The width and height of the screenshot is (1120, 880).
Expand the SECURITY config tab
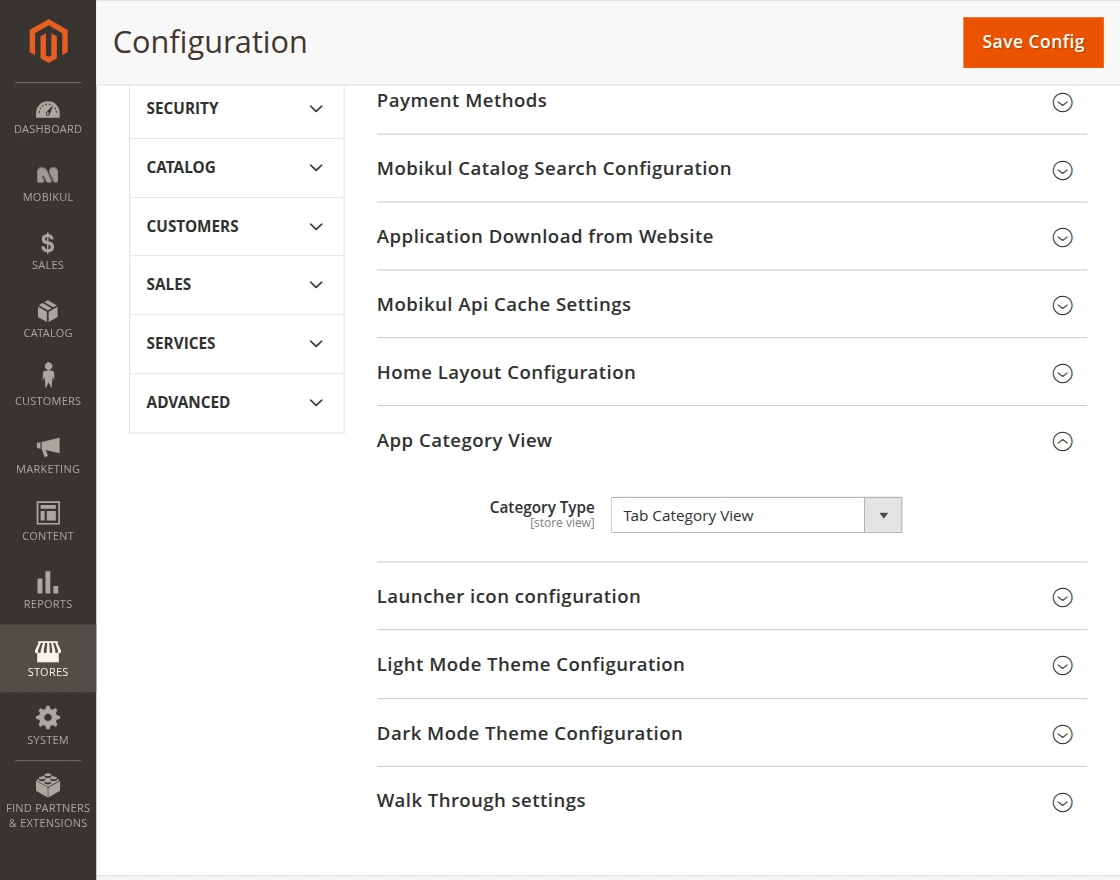click(236, 109)
